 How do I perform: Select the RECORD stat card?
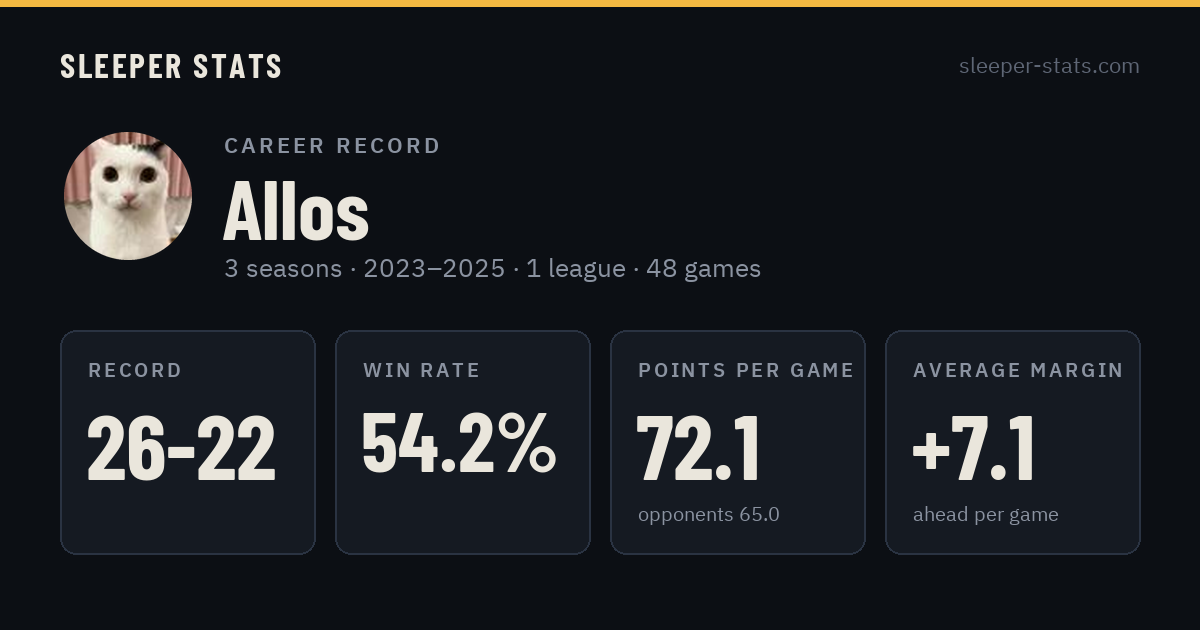coord(188,442)
